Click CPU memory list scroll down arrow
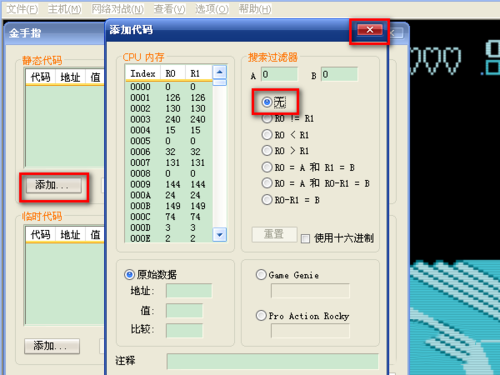 [220, 234]
